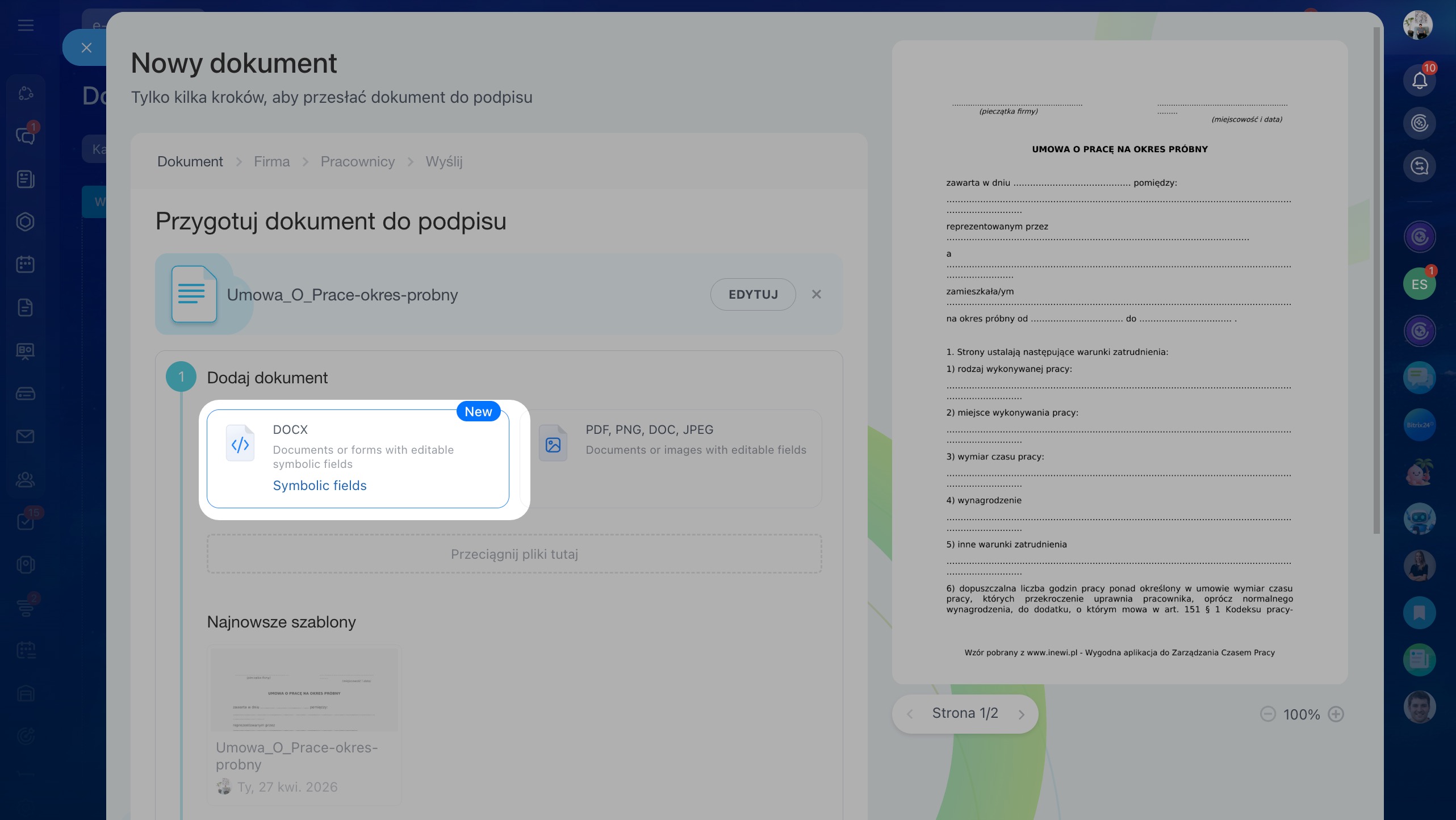This screenshot has width=1456, height=820.
Task: Switch to the Firma step
Action: point(271,162)
